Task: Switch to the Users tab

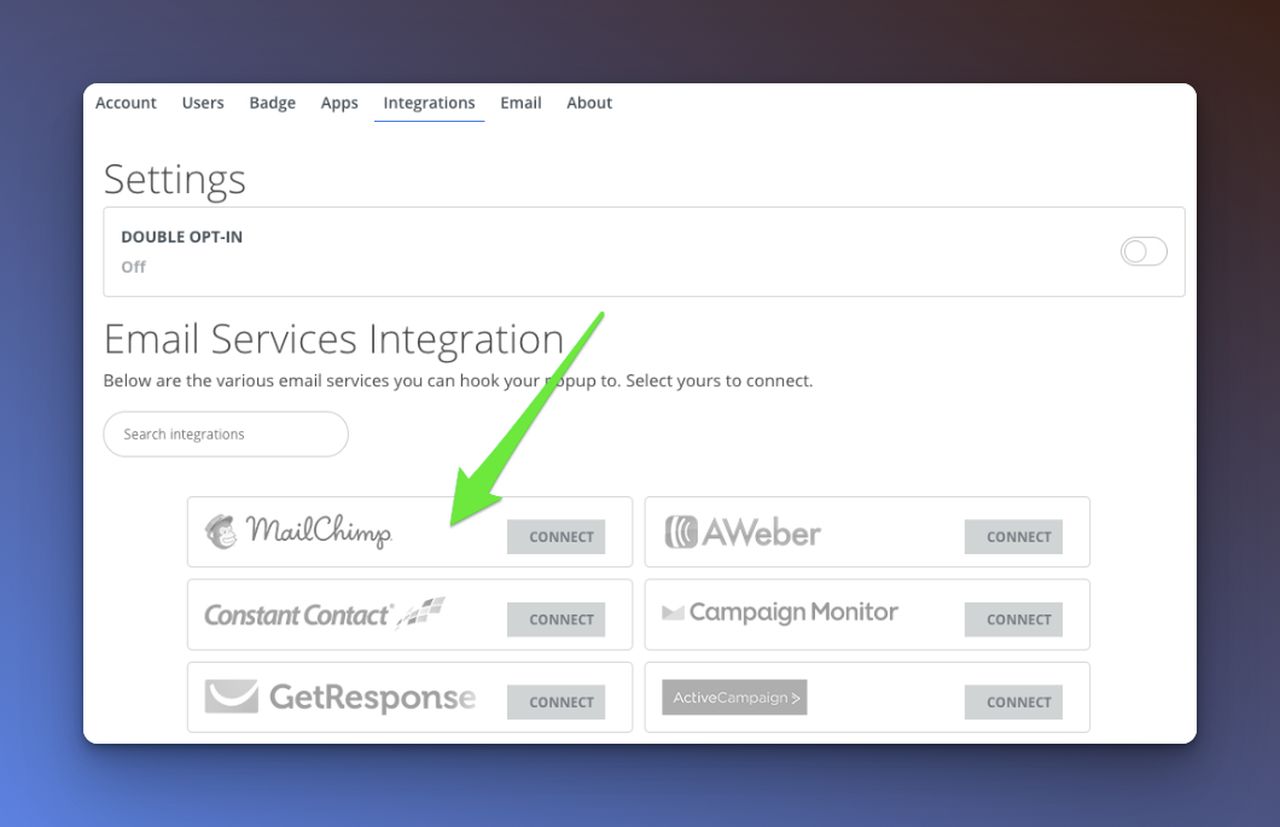Action: 203,103
